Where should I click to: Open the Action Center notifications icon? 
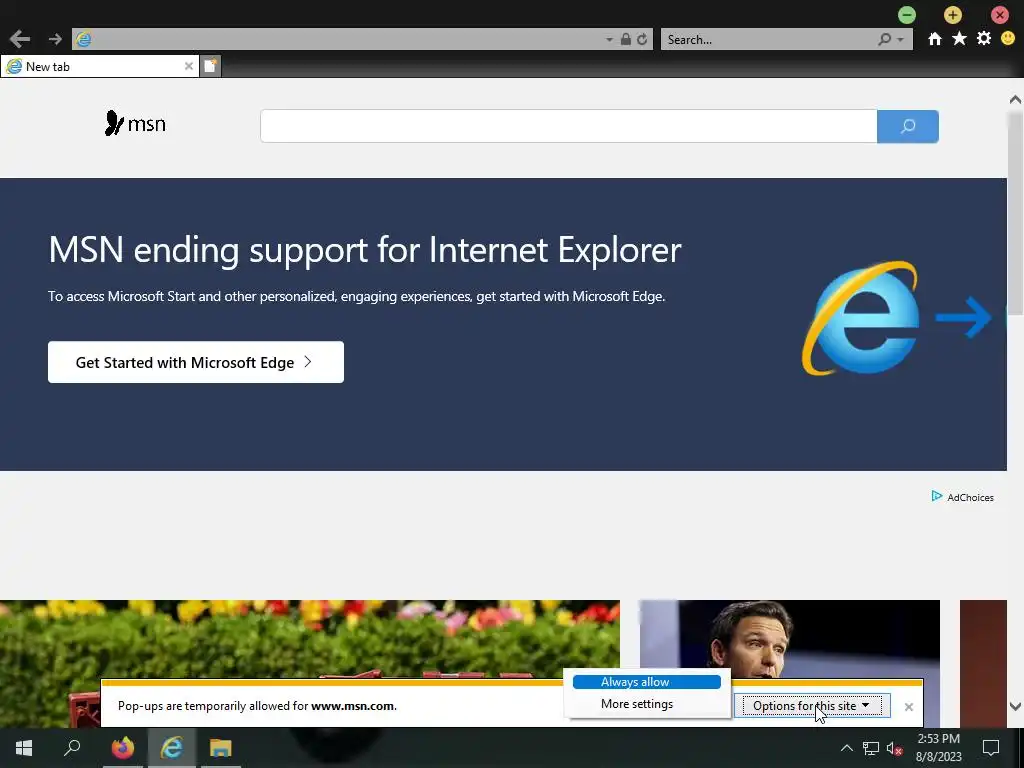[991, 748]
